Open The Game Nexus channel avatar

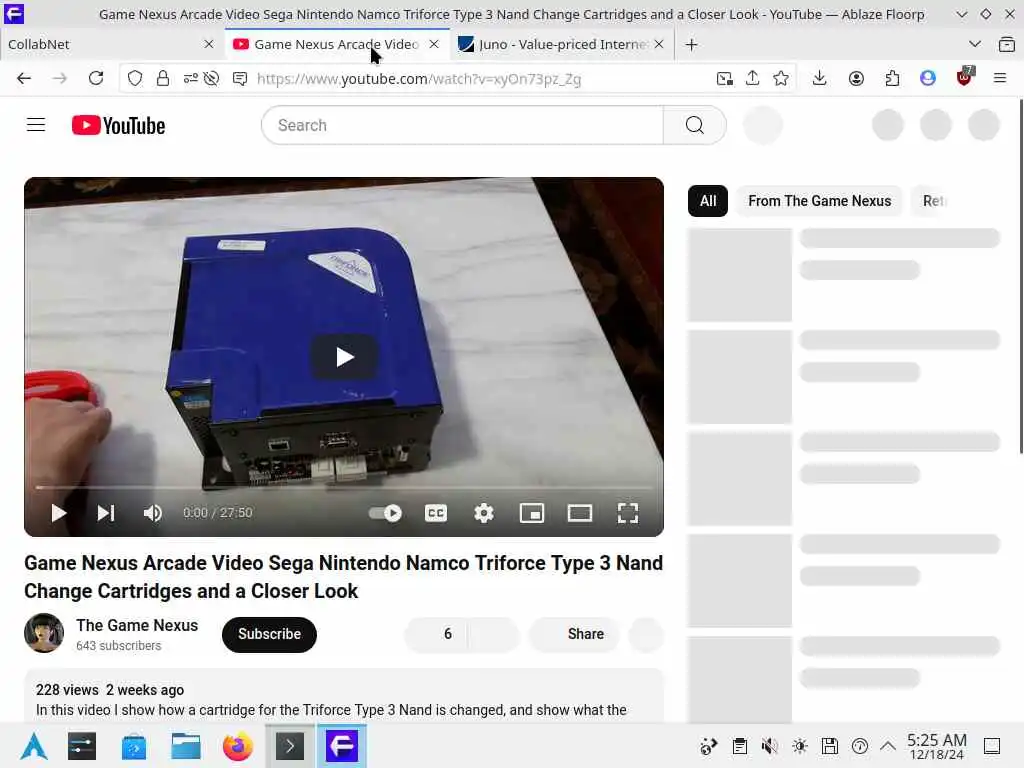click(x=44, y=633)
